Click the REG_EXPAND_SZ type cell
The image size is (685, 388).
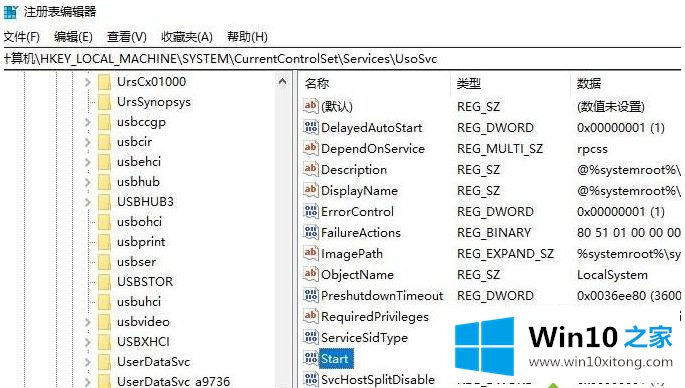click(505, 254)
